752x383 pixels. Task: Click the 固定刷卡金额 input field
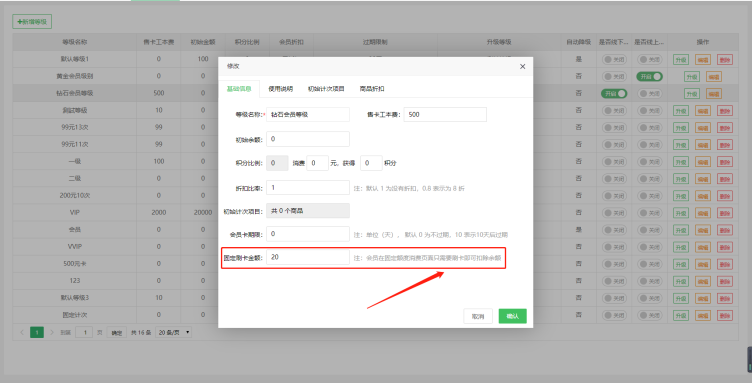tap(308, 257)
